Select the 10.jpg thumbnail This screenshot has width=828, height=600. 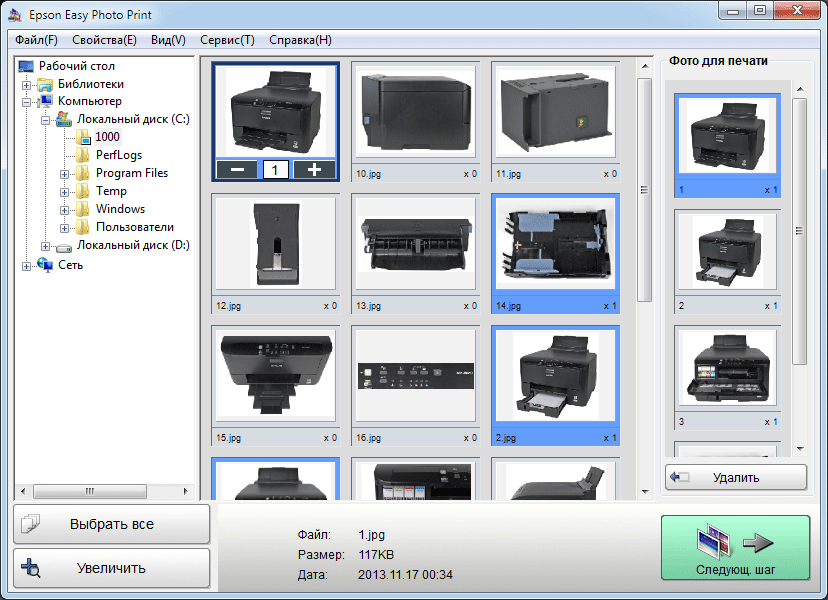coord(416,121)
